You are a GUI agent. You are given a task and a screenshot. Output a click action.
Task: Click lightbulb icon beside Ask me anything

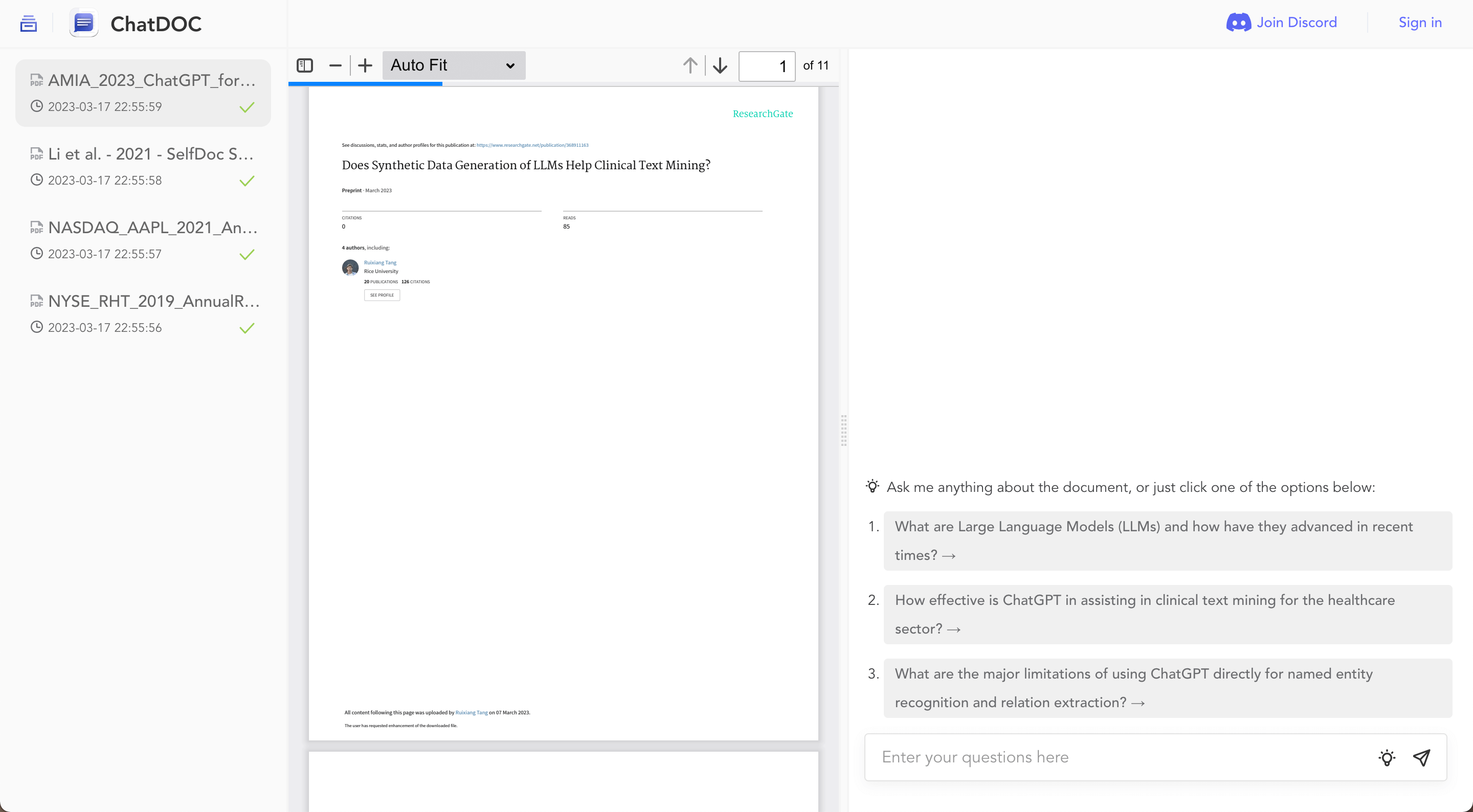pyautogui.click(x=873, y=487)
